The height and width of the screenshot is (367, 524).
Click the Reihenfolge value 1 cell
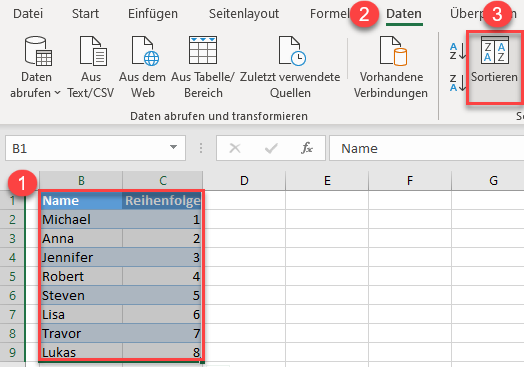click(162, 220)
